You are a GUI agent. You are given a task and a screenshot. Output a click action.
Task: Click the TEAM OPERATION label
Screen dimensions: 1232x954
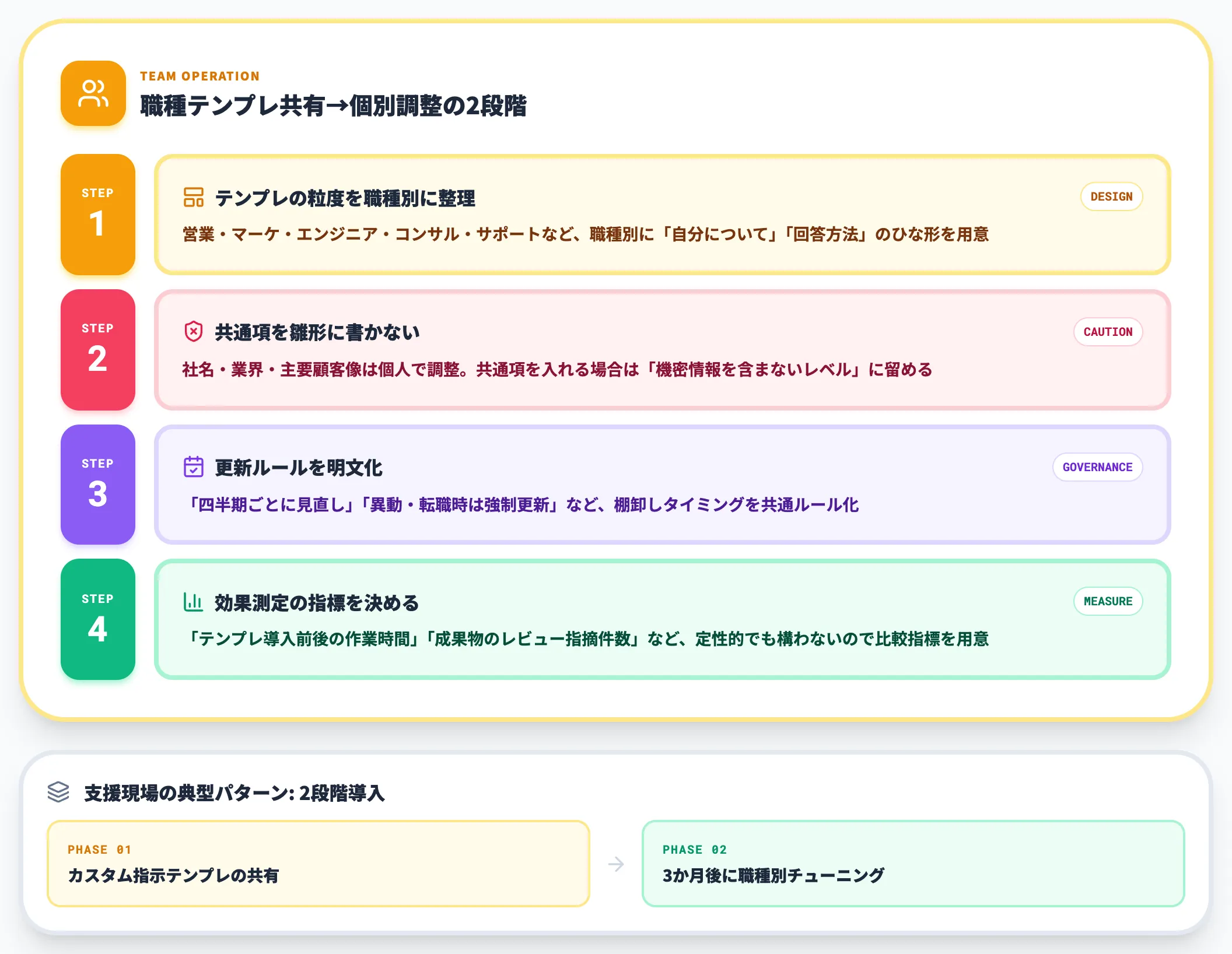point(199,76)
